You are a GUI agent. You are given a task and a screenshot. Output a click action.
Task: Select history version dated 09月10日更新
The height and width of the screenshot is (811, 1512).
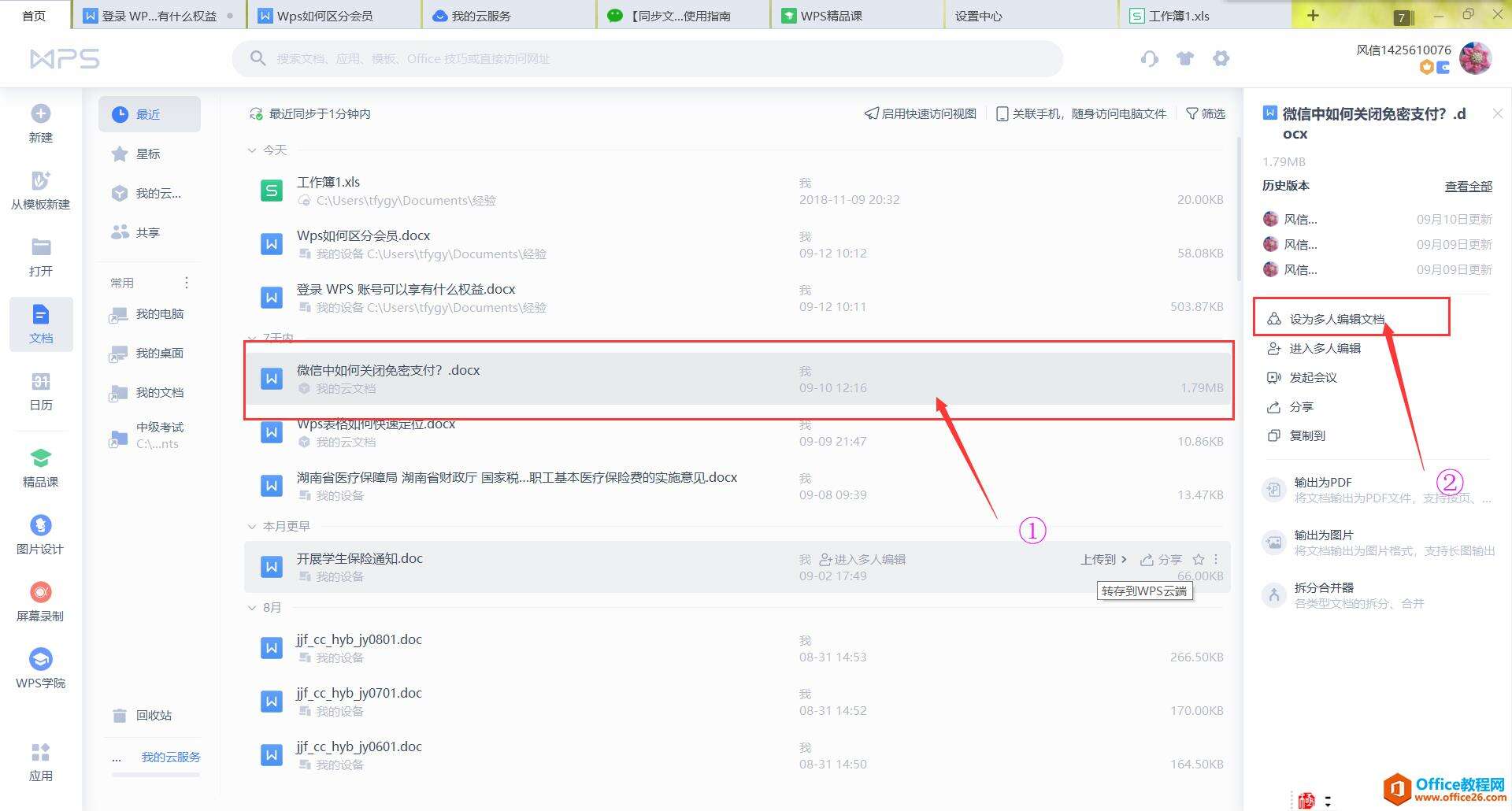pyautogui.click(x=1377, y=219)
